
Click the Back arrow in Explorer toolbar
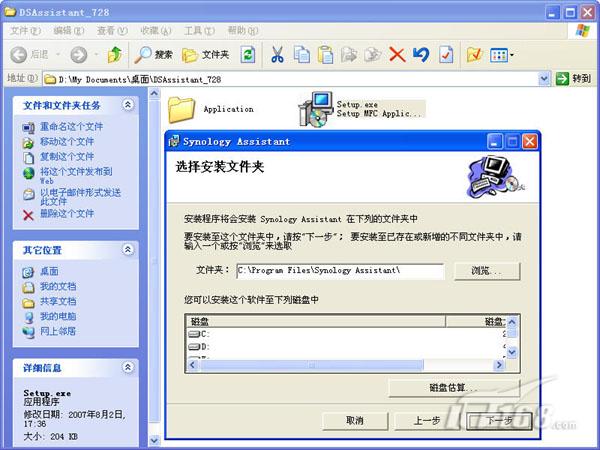18,55
